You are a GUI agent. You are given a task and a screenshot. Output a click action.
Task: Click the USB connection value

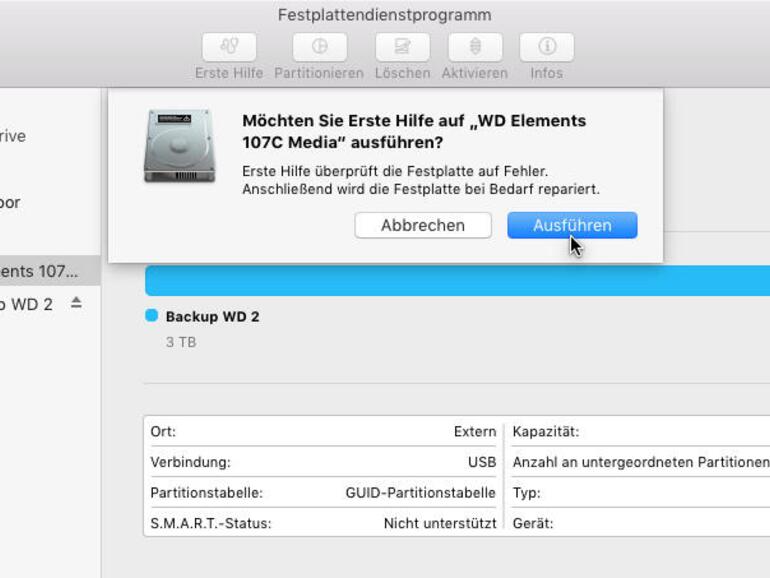coord(482,462)
